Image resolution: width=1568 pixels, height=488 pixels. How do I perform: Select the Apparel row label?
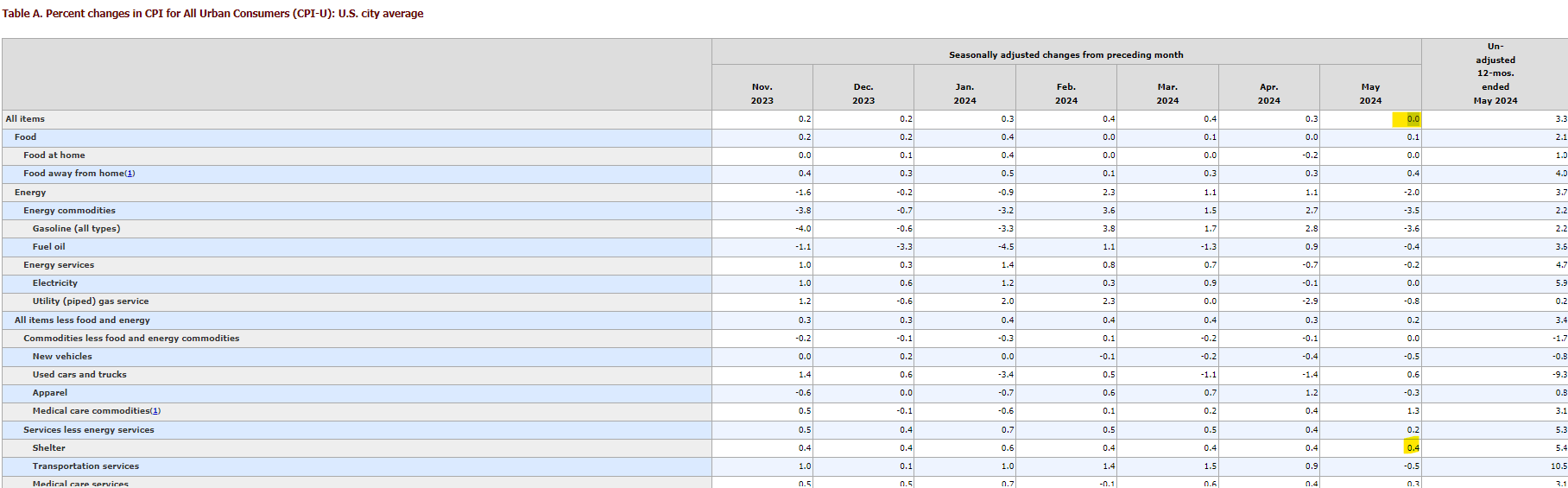tap(49, 393)
